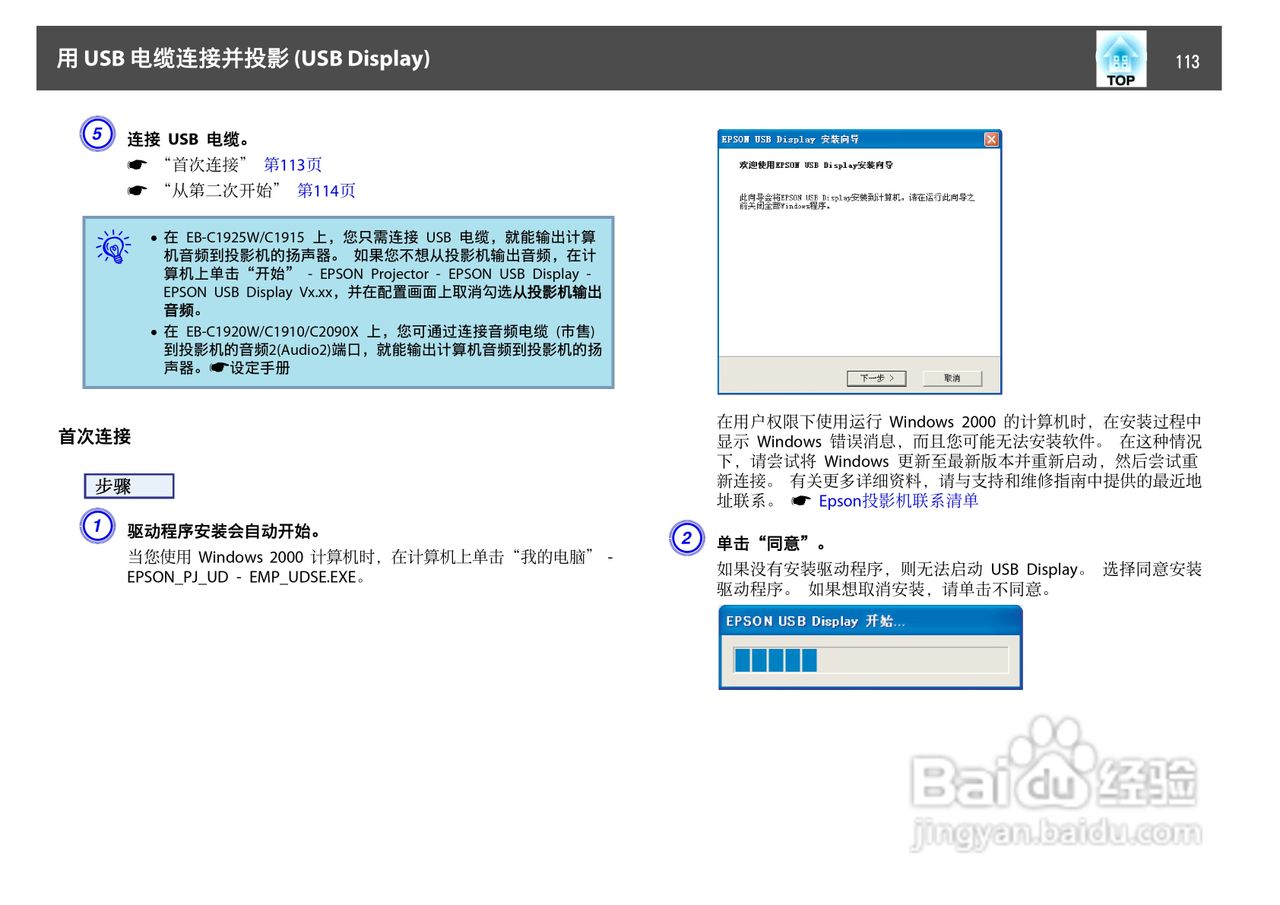This screenshot has height=905, width=1280.
Task: Click 取消 button in install wizard
Action: click(x=952, y=378)
